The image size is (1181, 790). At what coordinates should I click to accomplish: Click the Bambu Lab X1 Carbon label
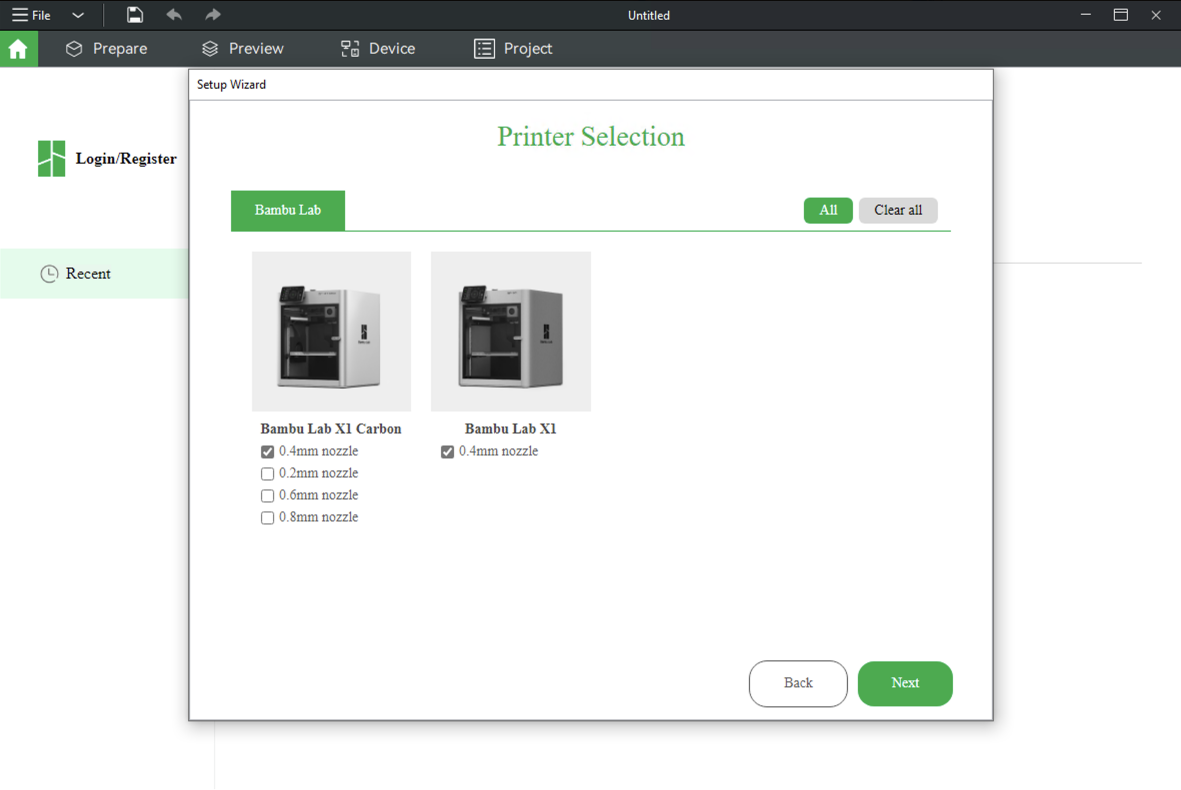pos(331,429)
